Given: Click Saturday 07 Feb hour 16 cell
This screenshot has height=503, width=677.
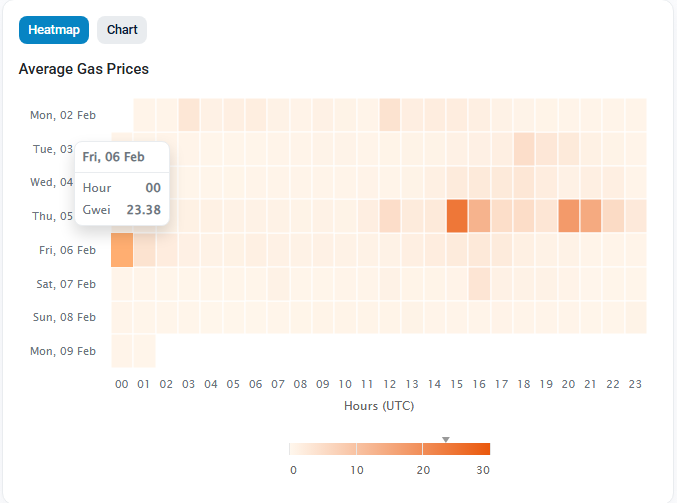Looking at the screenshot, I should pyautogui.click(x=479, y=284).
